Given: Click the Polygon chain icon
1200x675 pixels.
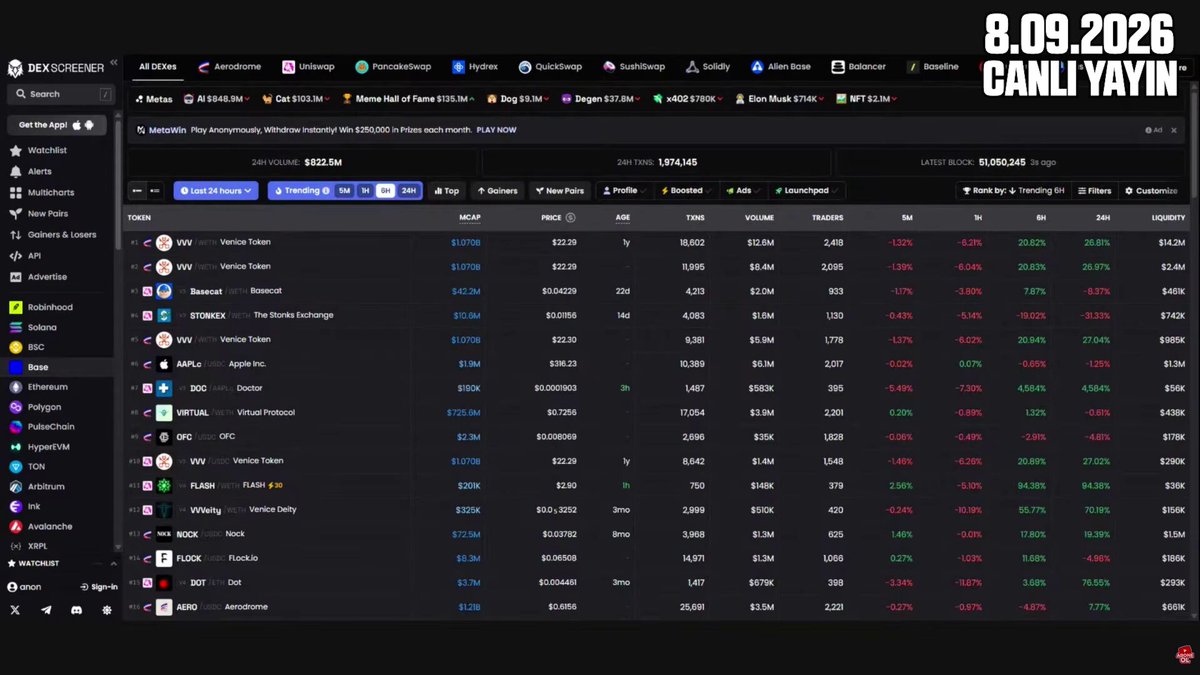Looking at the screenshot, I should pyautogui.click(x=15, y=407).
